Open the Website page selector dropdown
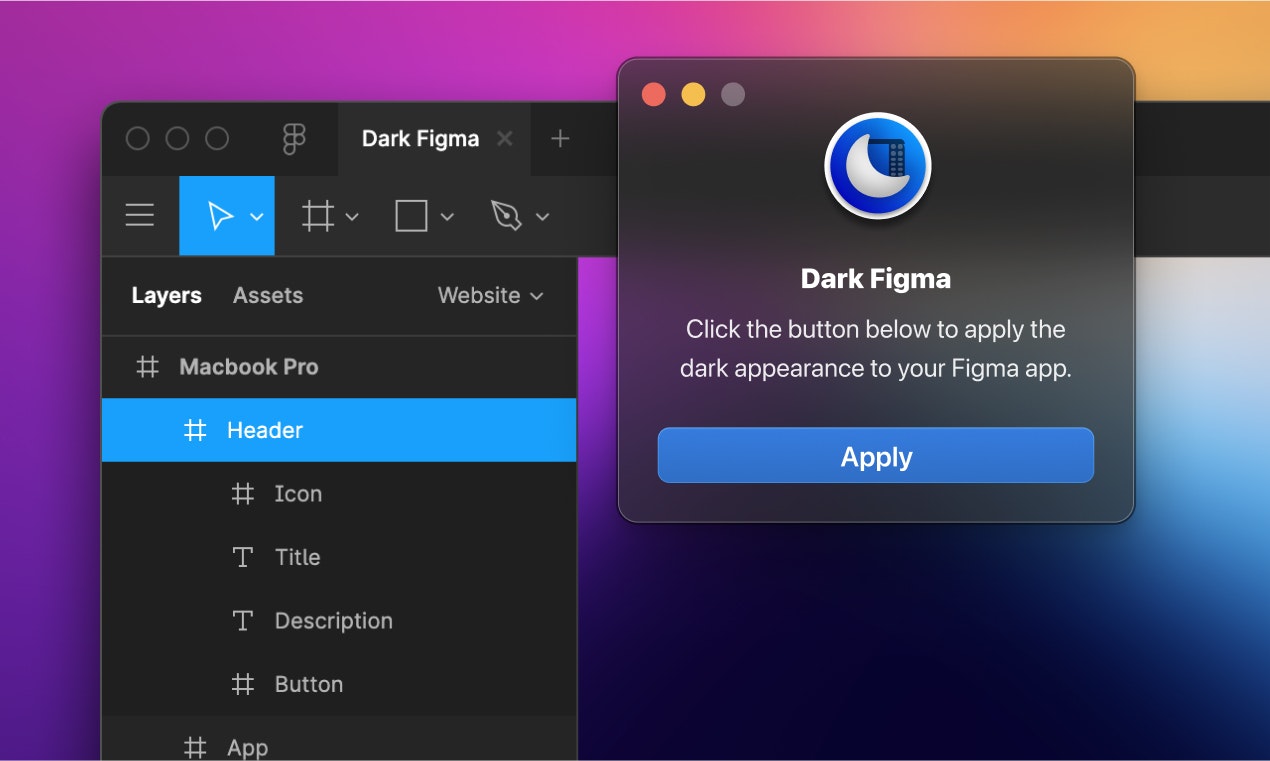The width and height of the screenshot is (1270, 761). pos(489,295)
